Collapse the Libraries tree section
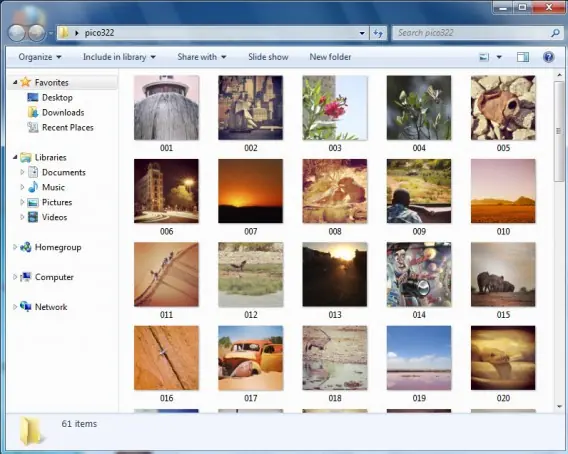This screenshot has width=568, height=454. tap(15, 157)
